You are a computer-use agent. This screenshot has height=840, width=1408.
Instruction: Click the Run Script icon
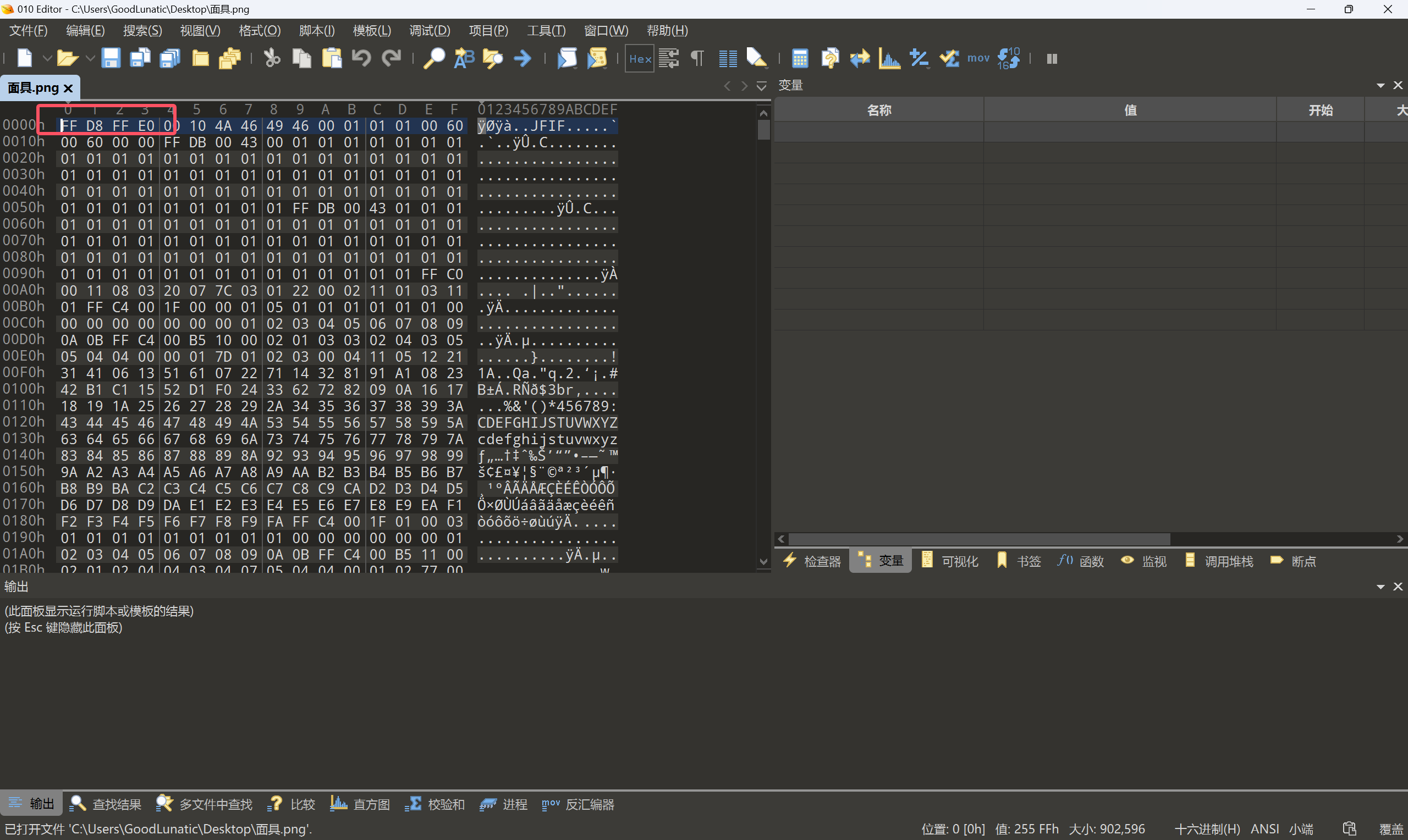[x=566, y=58]
